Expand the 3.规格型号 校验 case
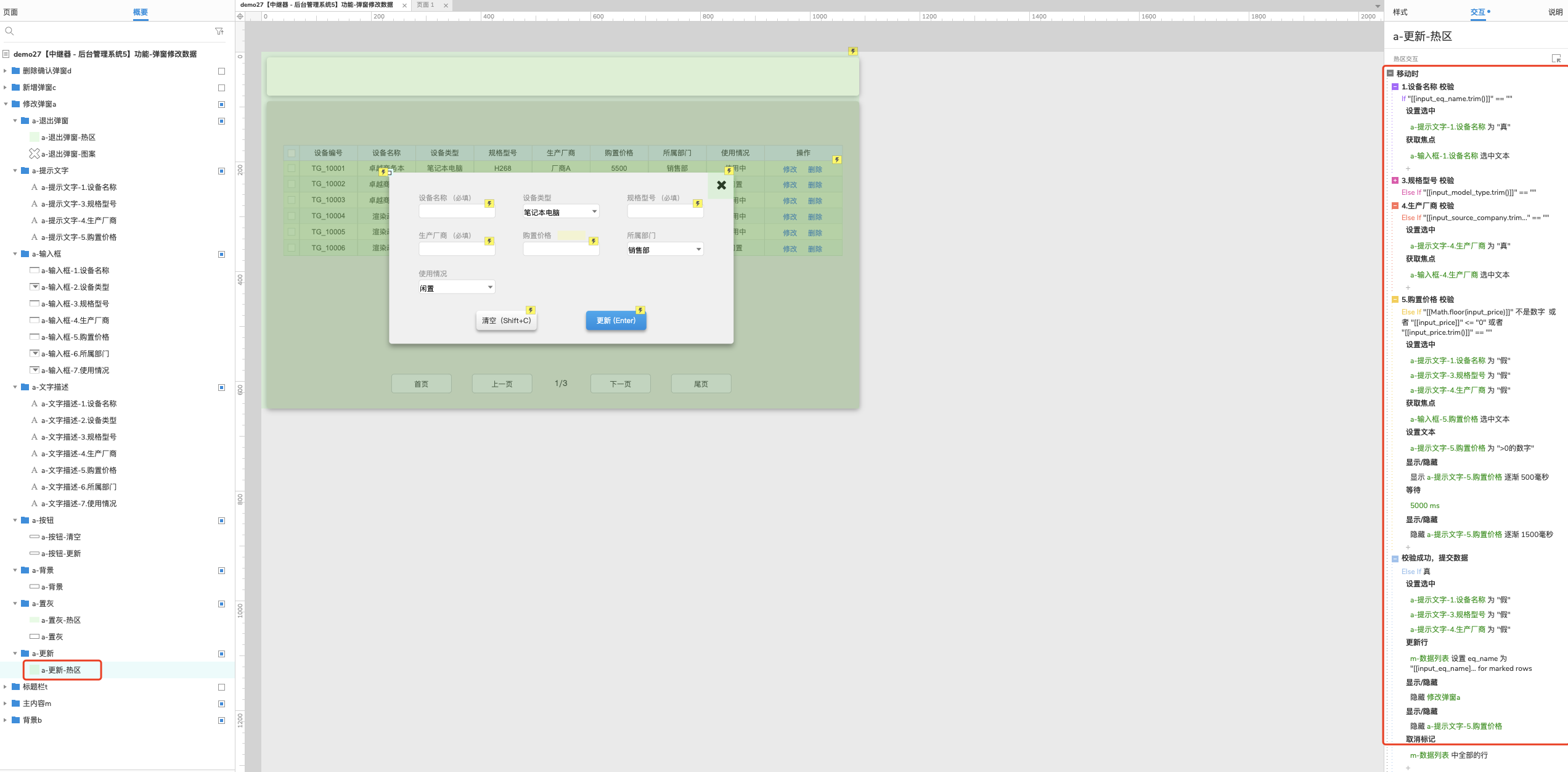 pos(1395,181)
